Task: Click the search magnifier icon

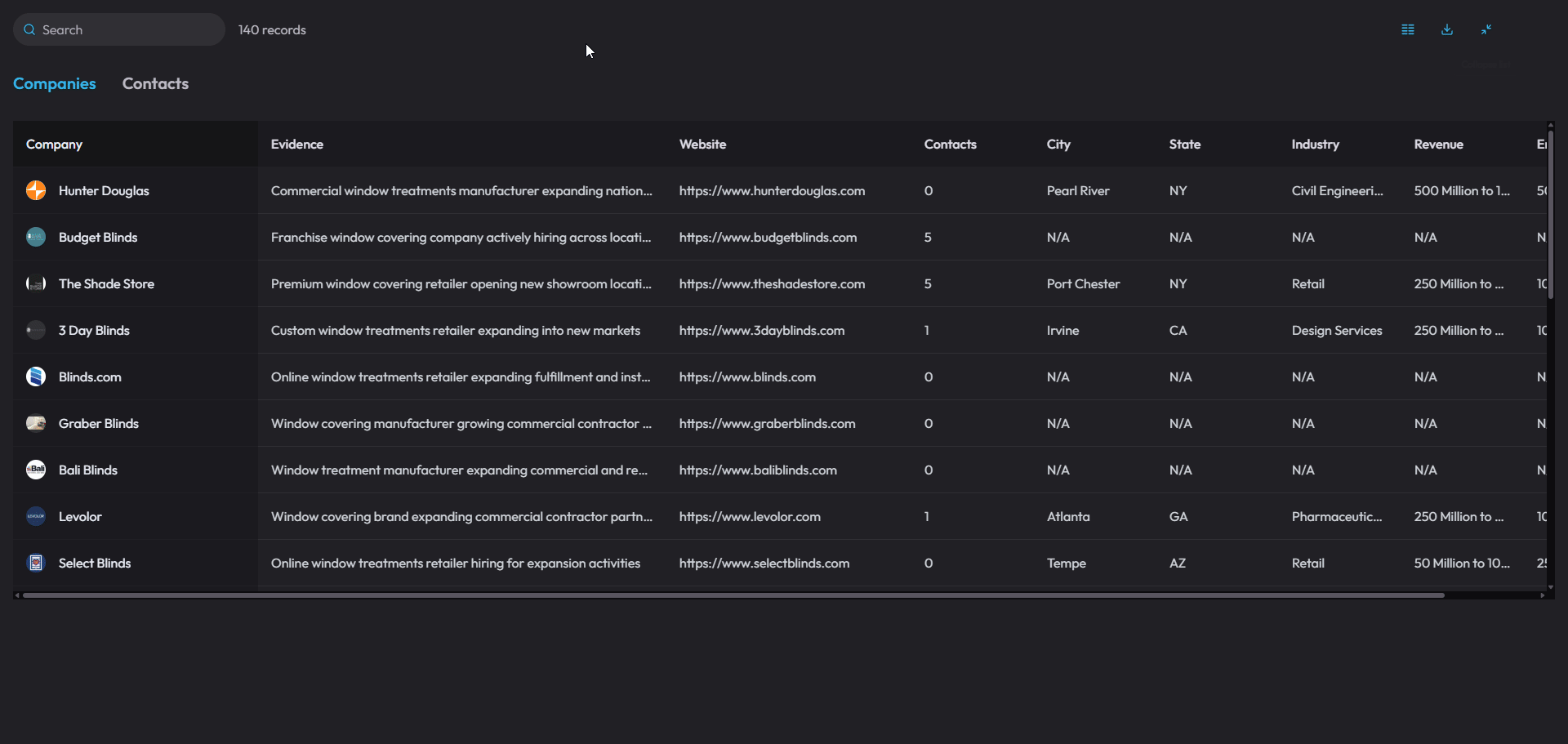Action: pos(29,29)
